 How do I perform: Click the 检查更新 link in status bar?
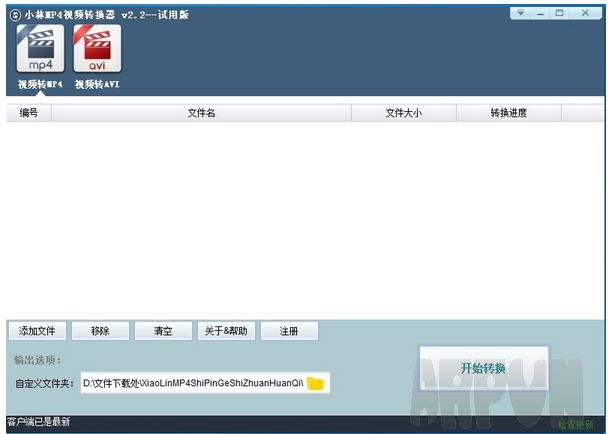pyautogui.click(x=575, y=424)
